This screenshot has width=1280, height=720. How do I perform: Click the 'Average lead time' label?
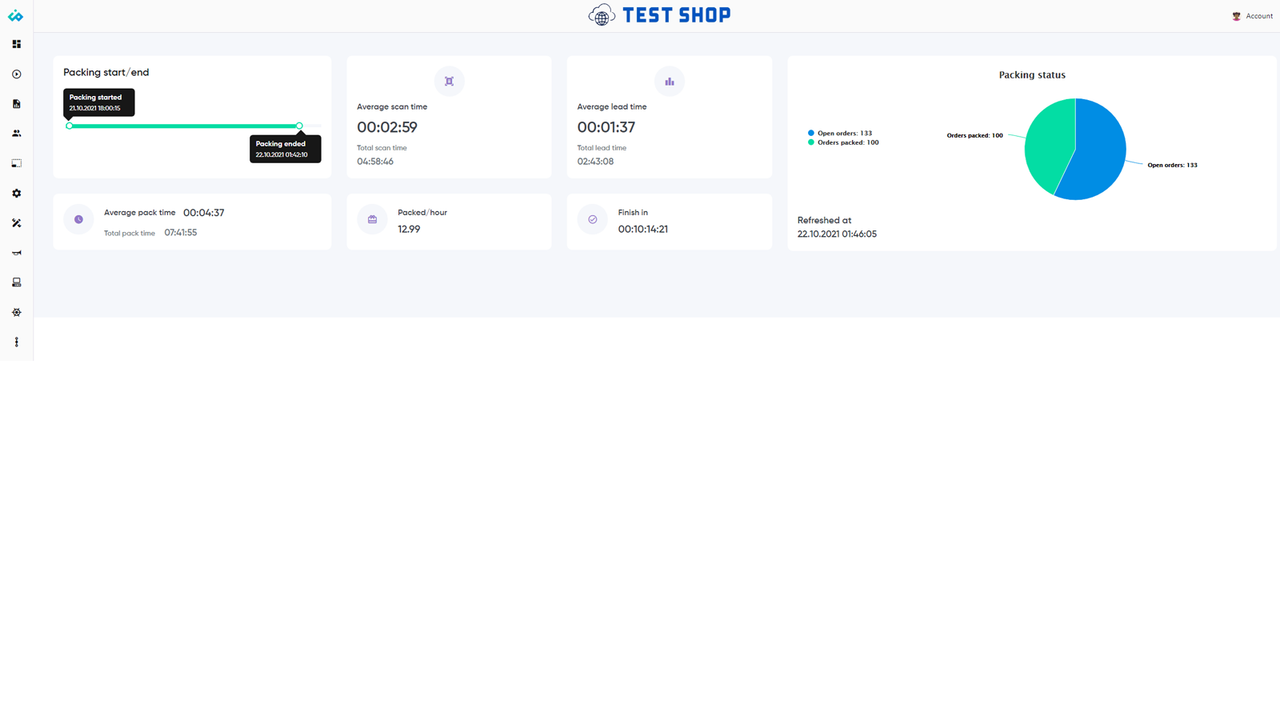coord(612,107)
